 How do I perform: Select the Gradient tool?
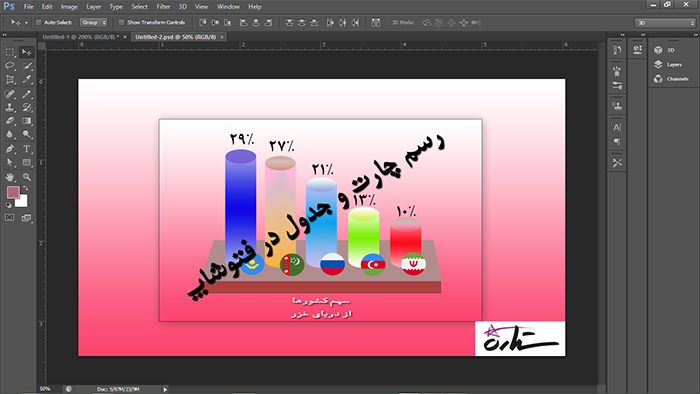click(26, 120)
